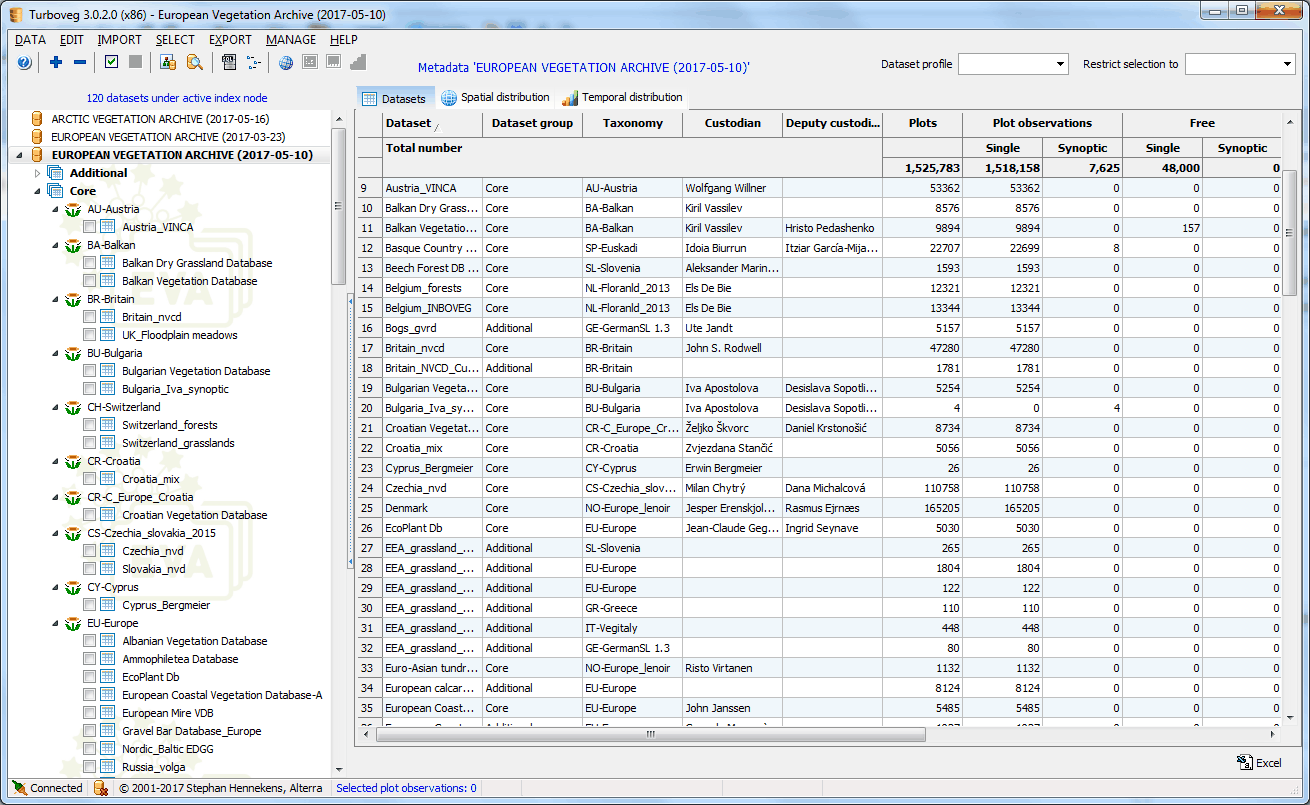The image size is (1310, 805).
Task: Click the magnifier search database toolbar icon
Action: tap(194, 63)
